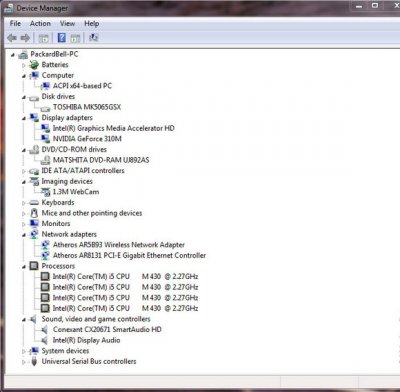Click the Scan for hardware changes icon
The width and height of the screenshot is (400, 392).
coord(93,38)
